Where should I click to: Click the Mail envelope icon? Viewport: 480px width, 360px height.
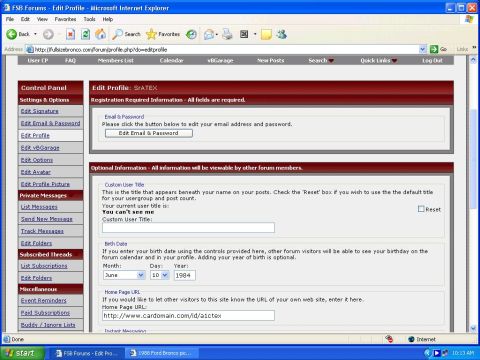point(209,34)
